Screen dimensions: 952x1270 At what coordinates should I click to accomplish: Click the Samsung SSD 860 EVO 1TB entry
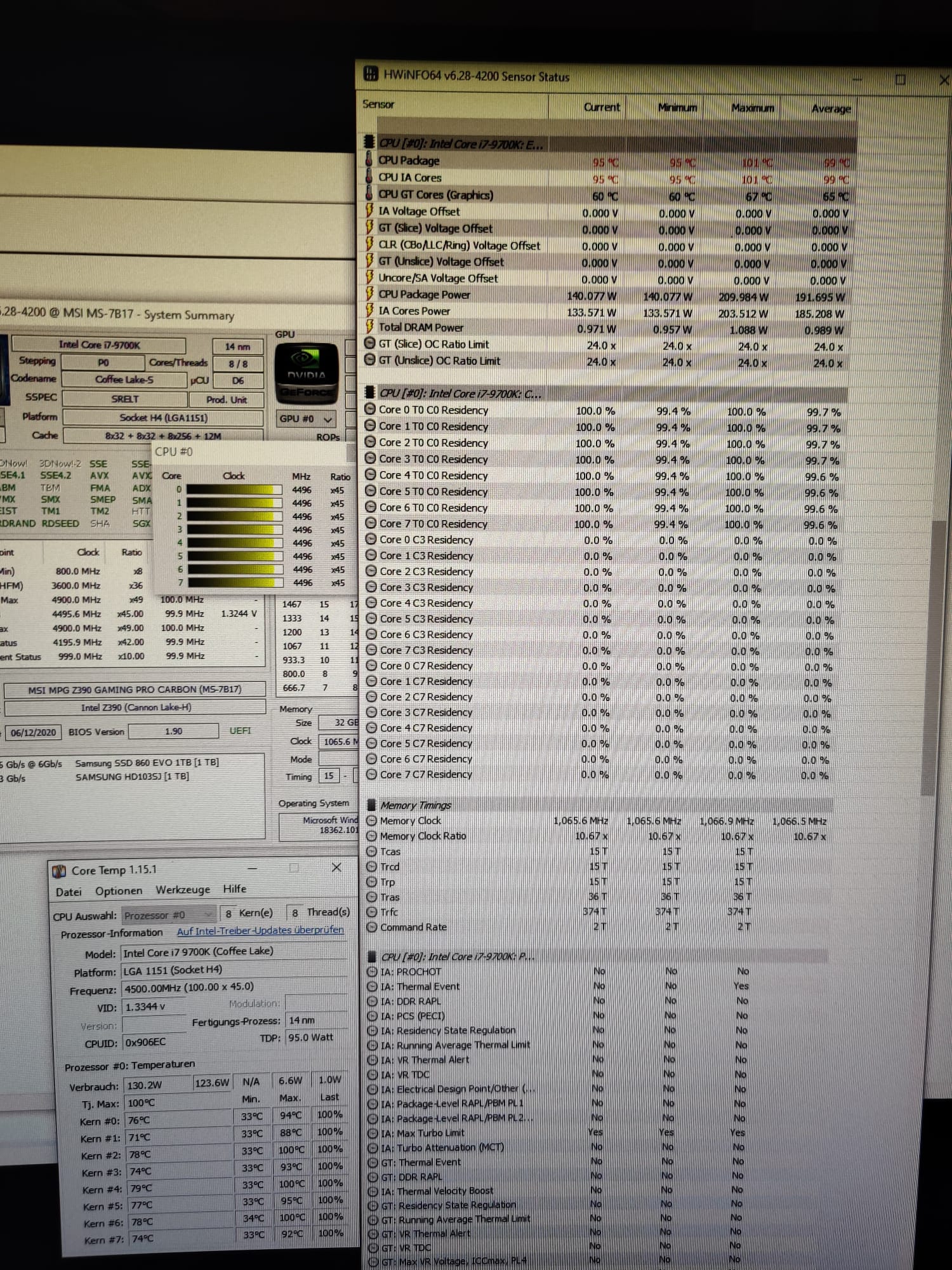click(x=147, y=762)
